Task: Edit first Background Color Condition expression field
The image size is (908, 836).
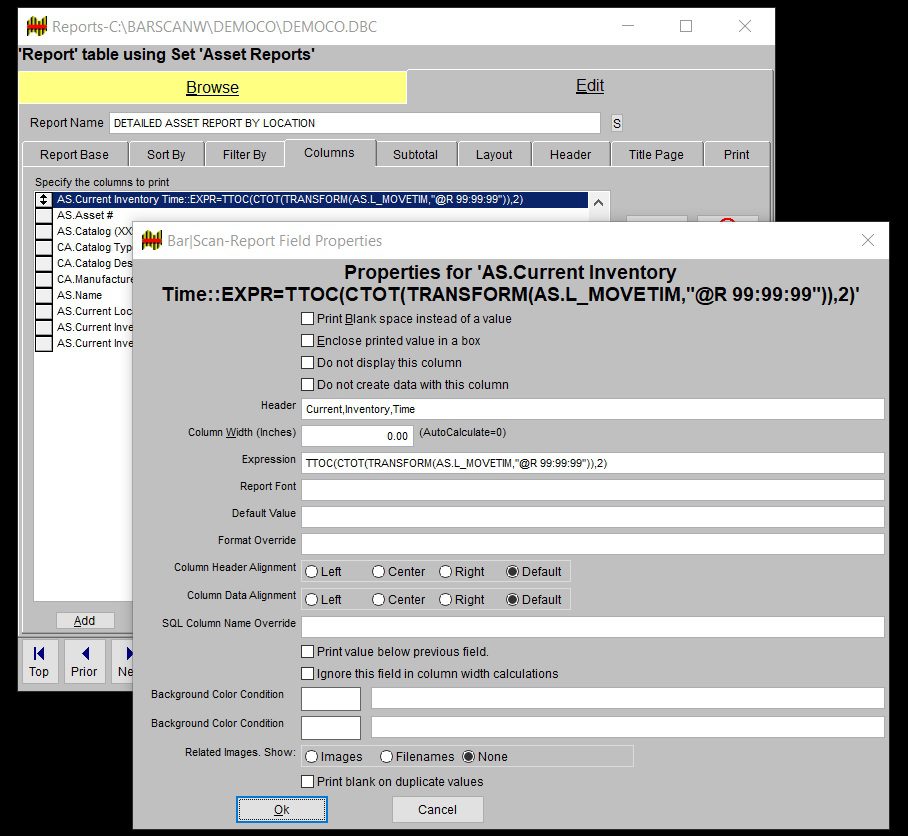Action: click(628, 698)
